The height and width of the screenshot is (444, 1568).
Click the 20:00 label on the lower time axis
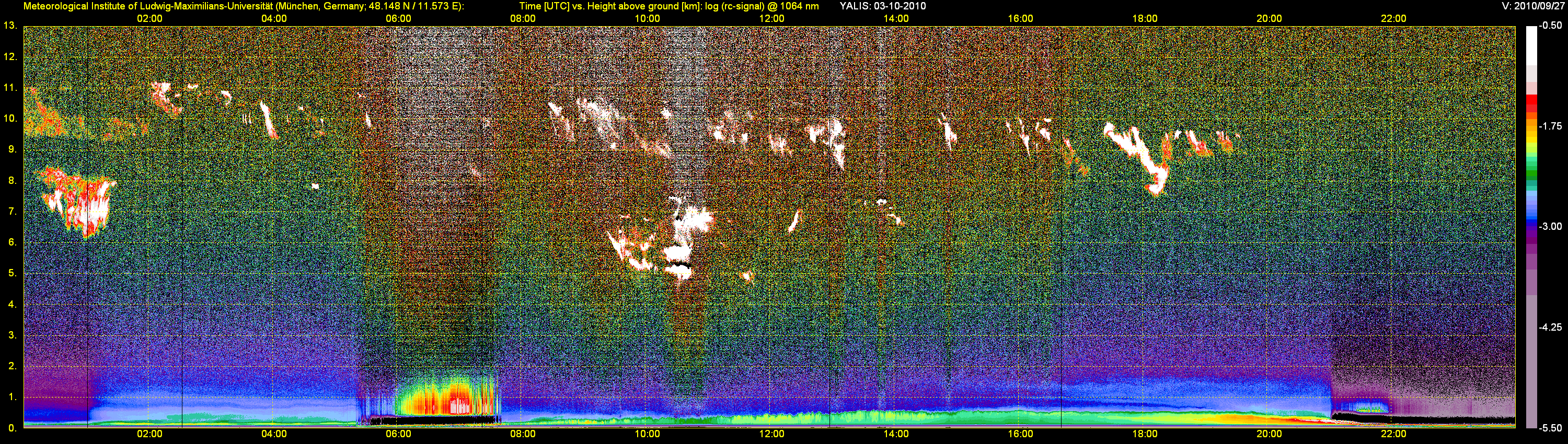[x=1269, y=434]
